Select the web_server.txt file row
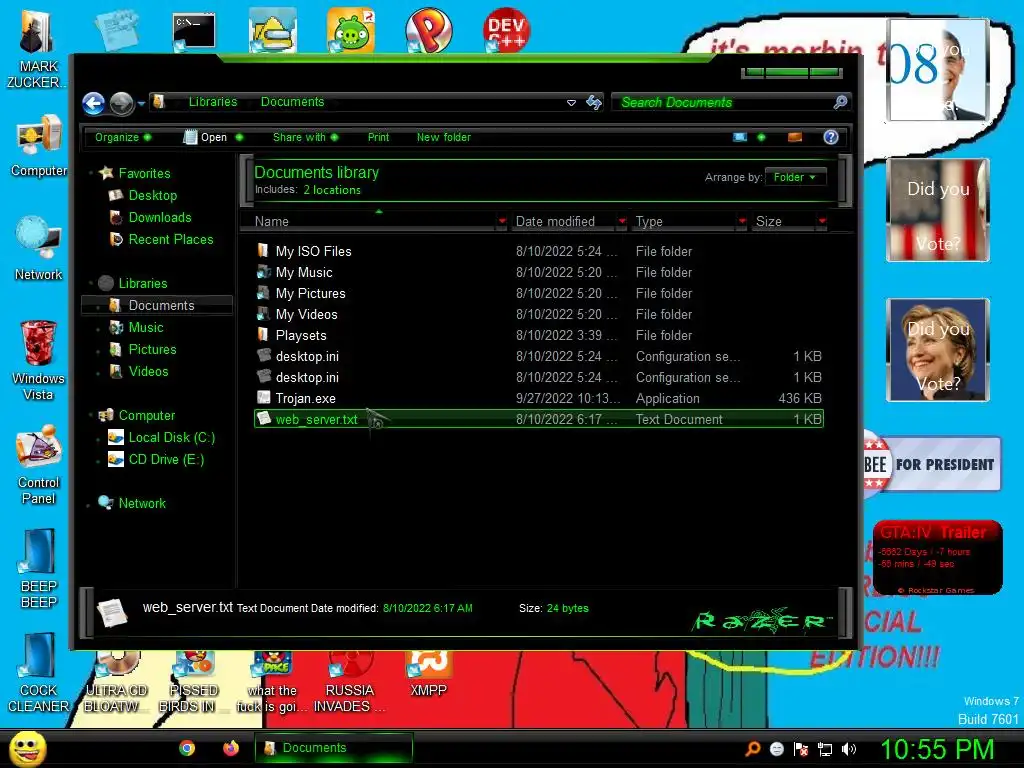Screen dimensions: 1024x768 click(539, 419)
